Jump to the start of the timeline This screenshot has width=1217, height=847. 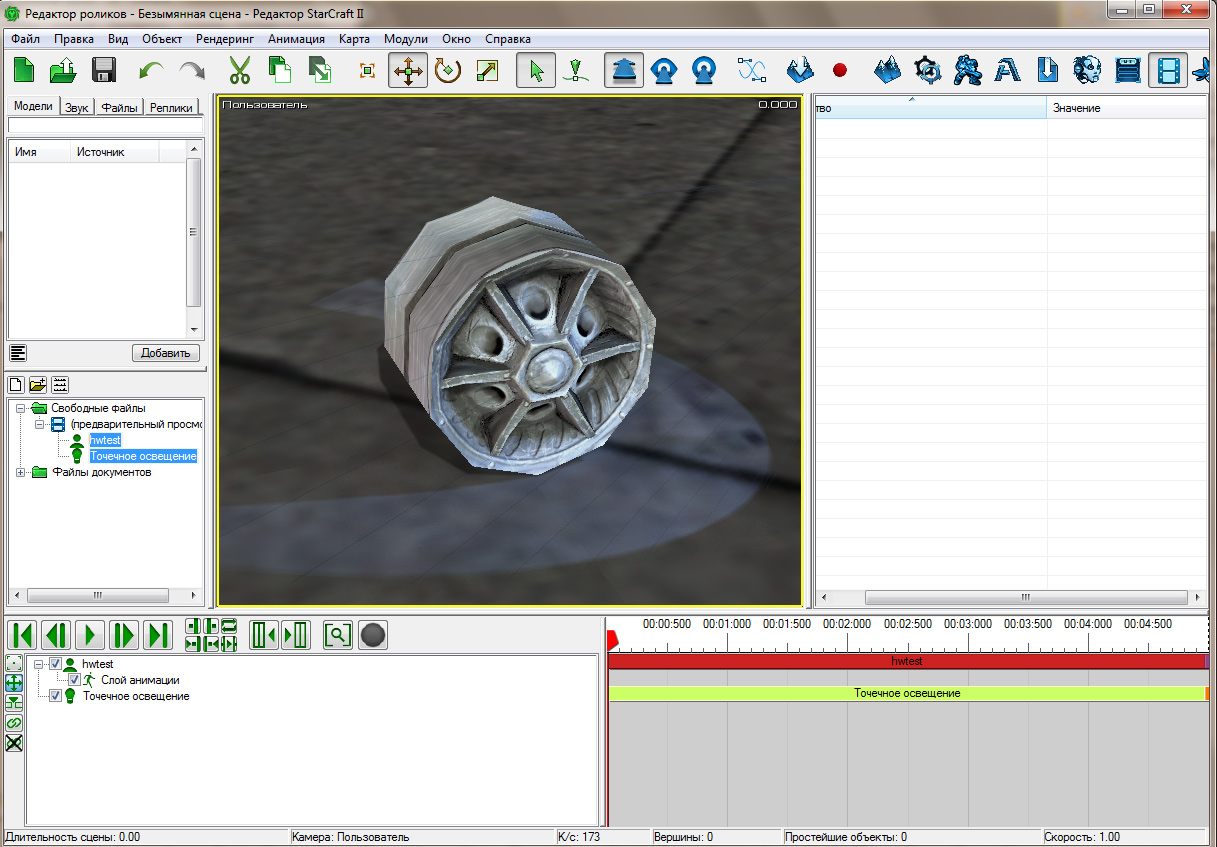pyautogui.click(x=23, y=635)
